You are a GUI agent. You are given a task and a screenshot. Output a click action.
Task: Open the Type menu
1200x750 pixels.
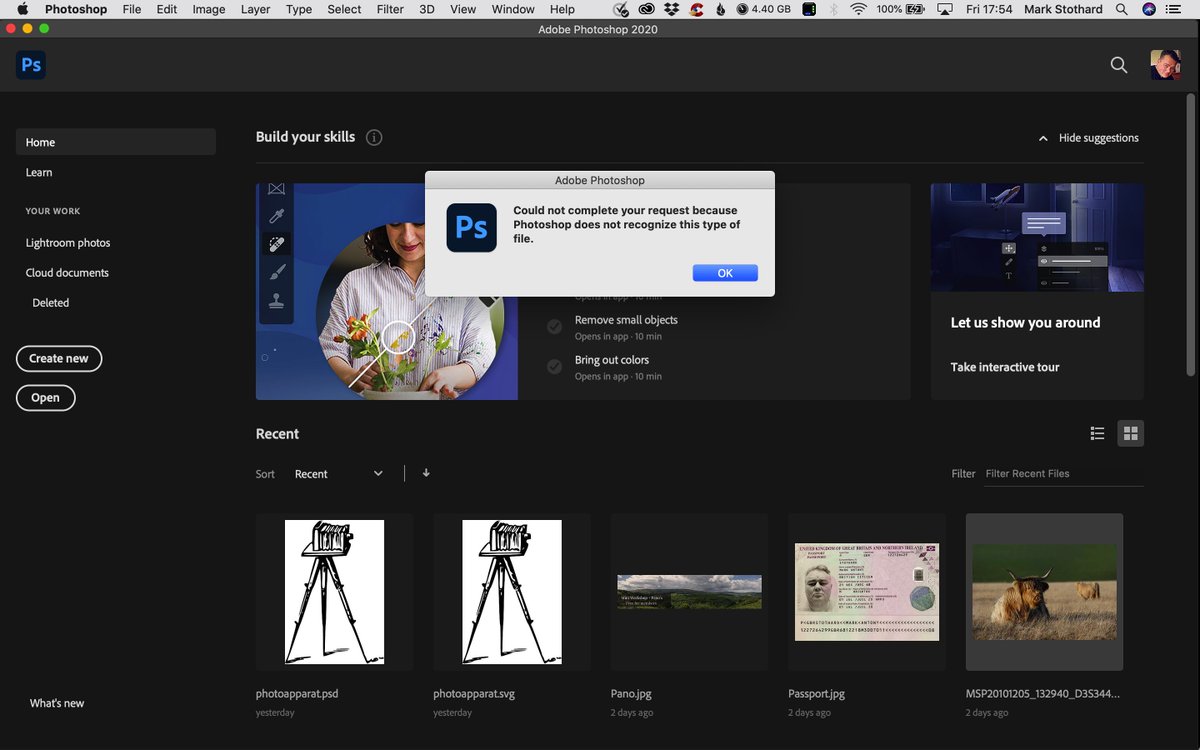(x=299, y=9)
